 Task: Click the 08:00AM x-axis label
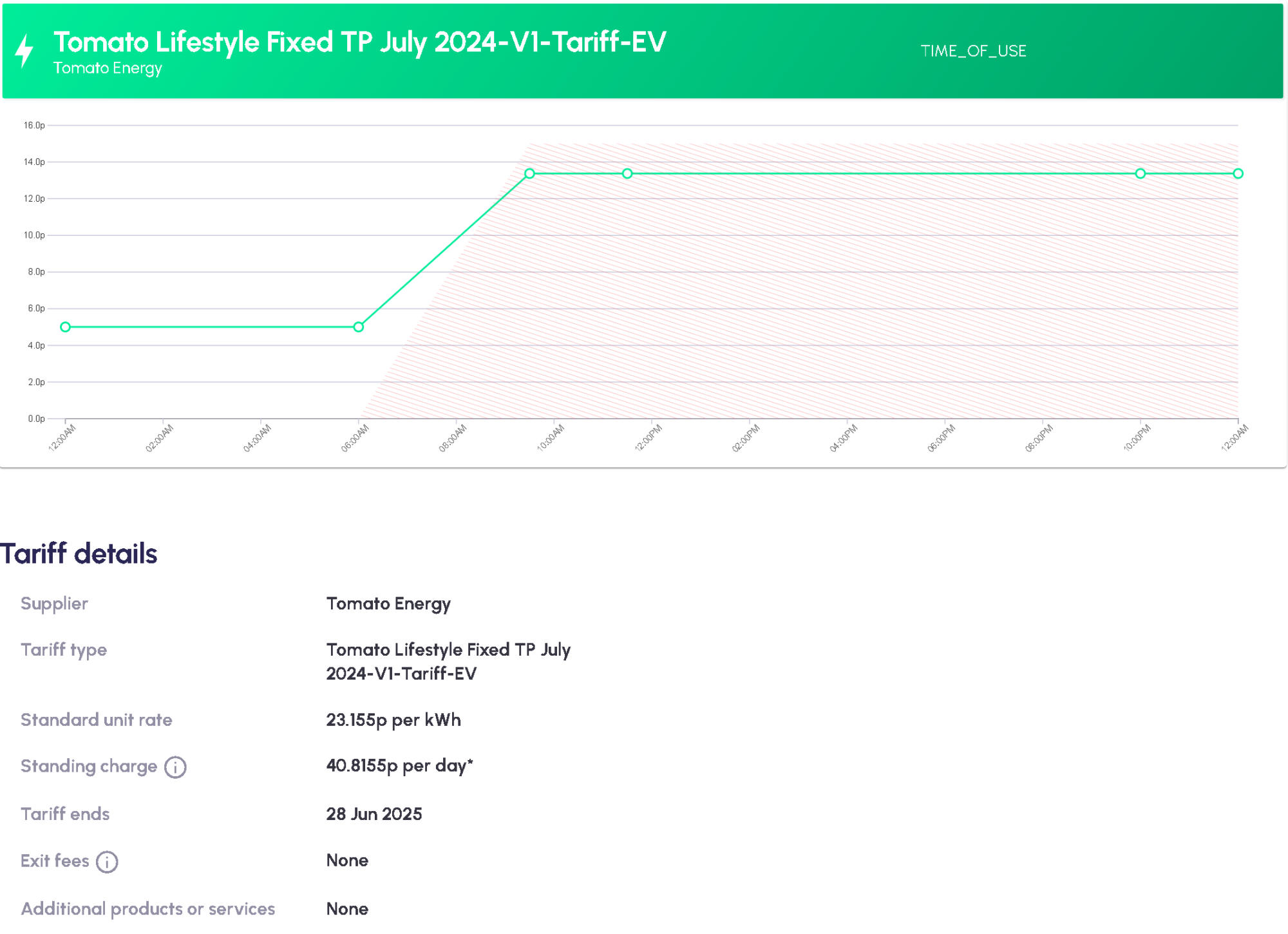point(453,438)
